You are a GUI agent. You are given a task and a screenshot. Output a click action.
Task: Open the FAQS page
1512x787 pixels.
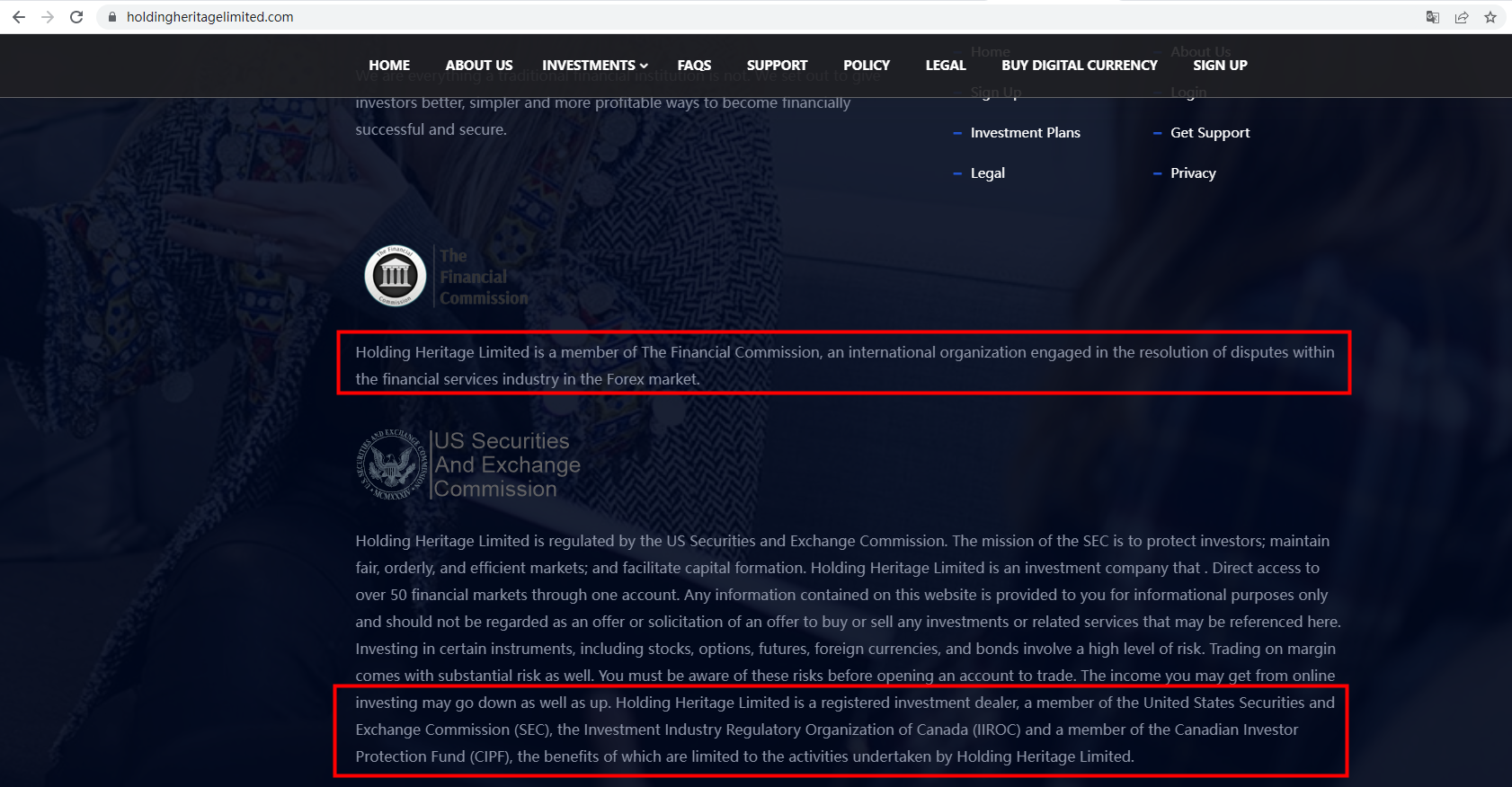[x=694, y=66]
